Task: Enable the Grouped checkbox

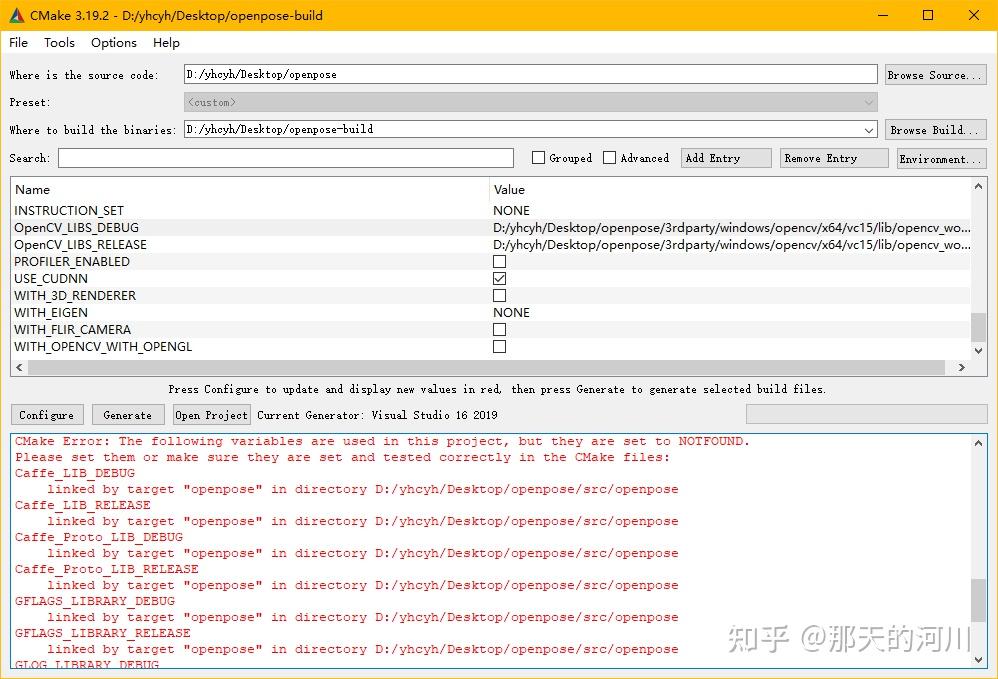Action: [538, 158]
